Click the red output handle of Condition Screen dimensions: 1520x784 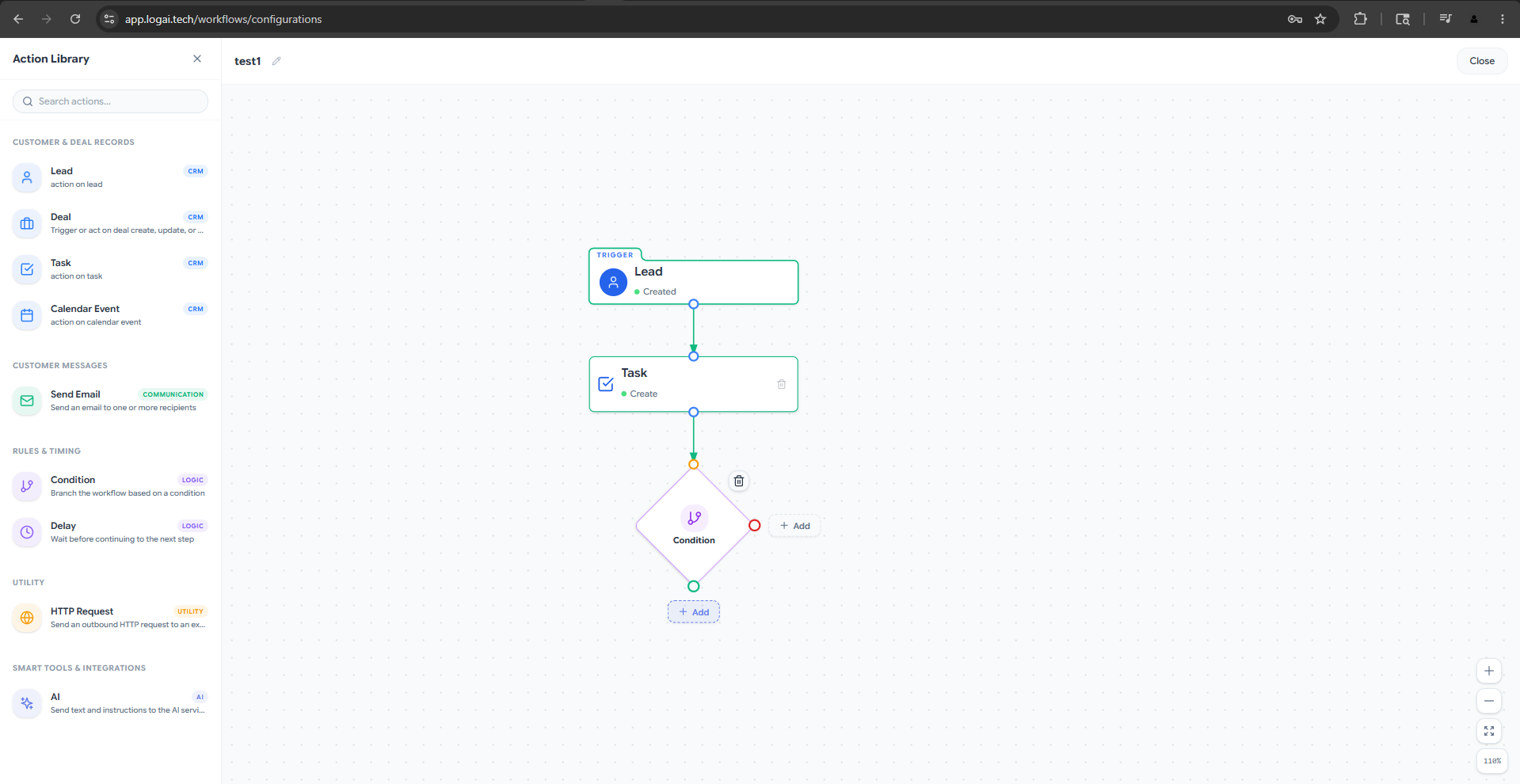754,525
